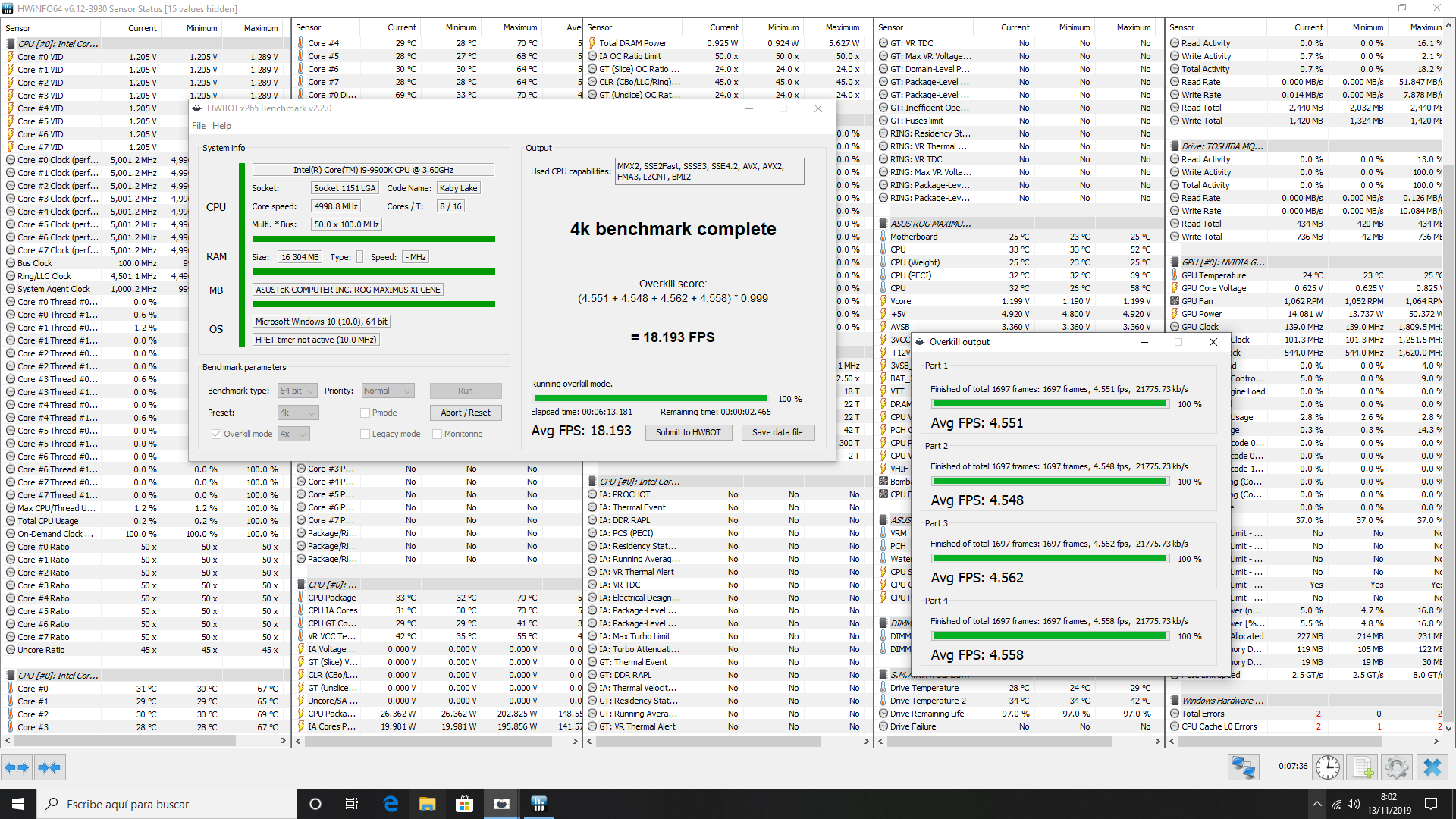Image resolution: width=1456 pixels, height=819 pixels.
Task: Click the blue X close sensors icon
Action: point(1432,767)
